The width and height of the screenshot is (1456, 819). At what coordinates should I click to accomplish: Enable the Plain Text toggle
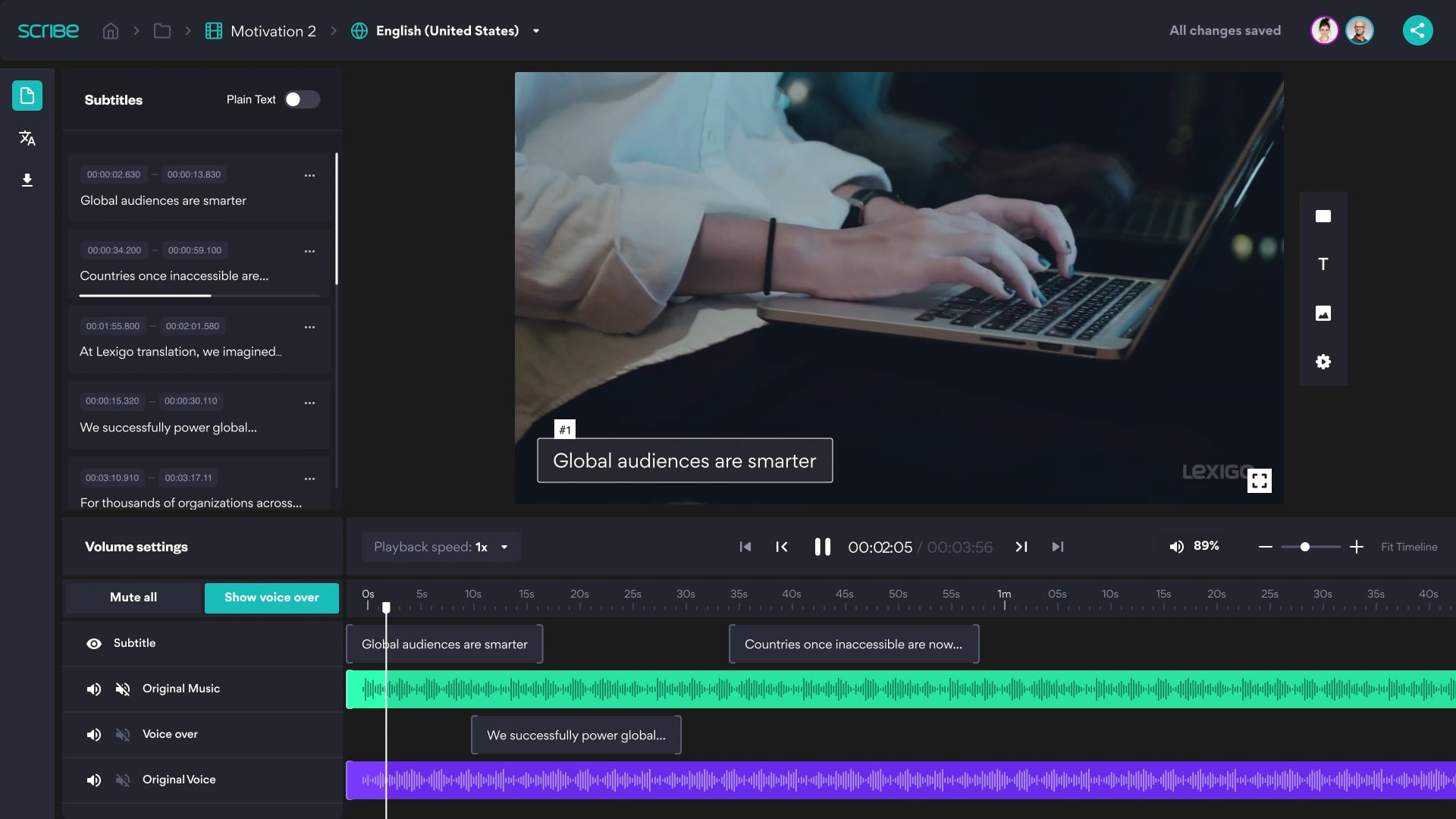point(302,99)
